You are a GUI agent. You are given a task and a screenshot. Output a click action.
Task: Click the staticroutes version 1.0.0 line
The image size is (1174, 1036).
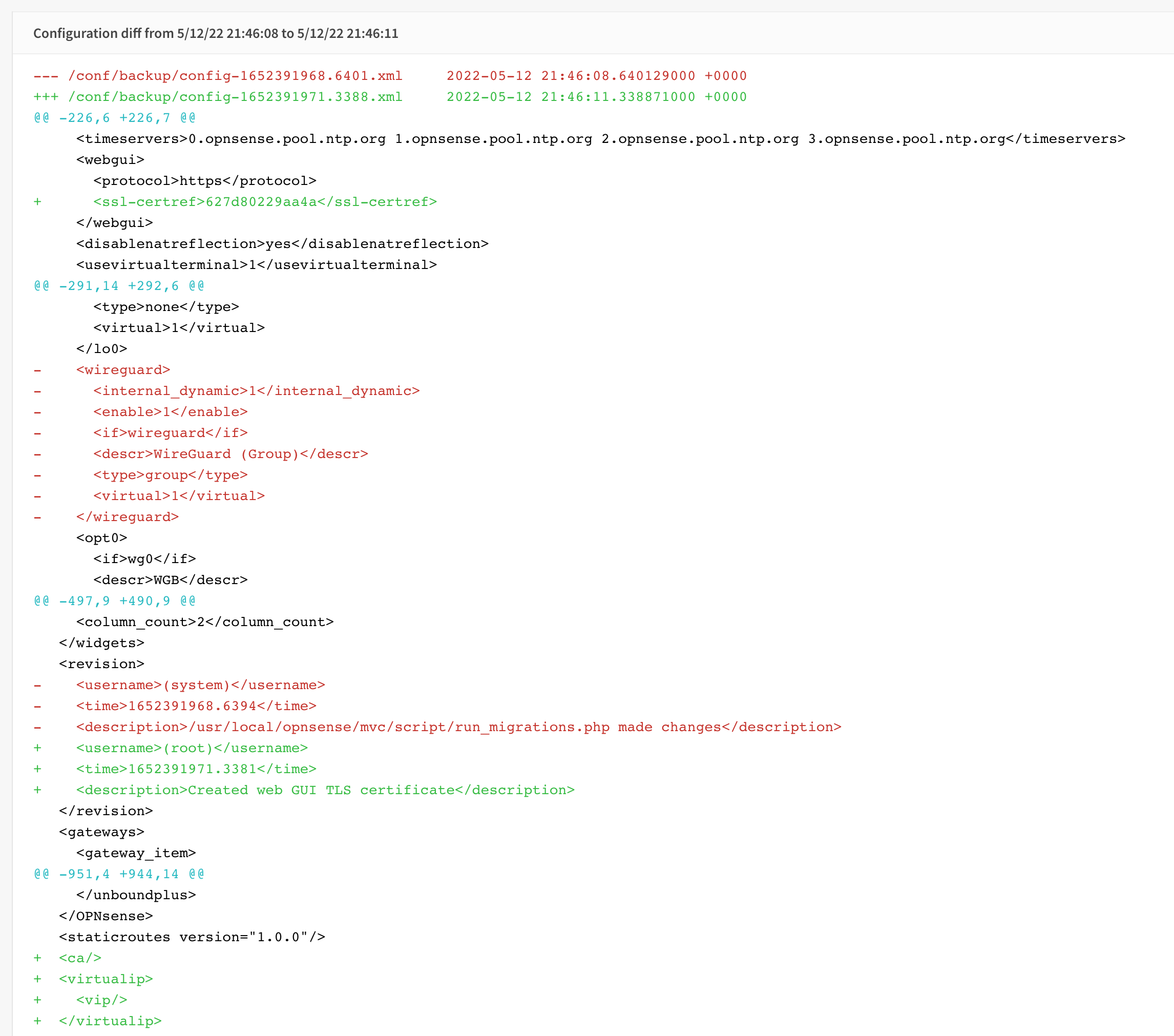click(192, 937)
